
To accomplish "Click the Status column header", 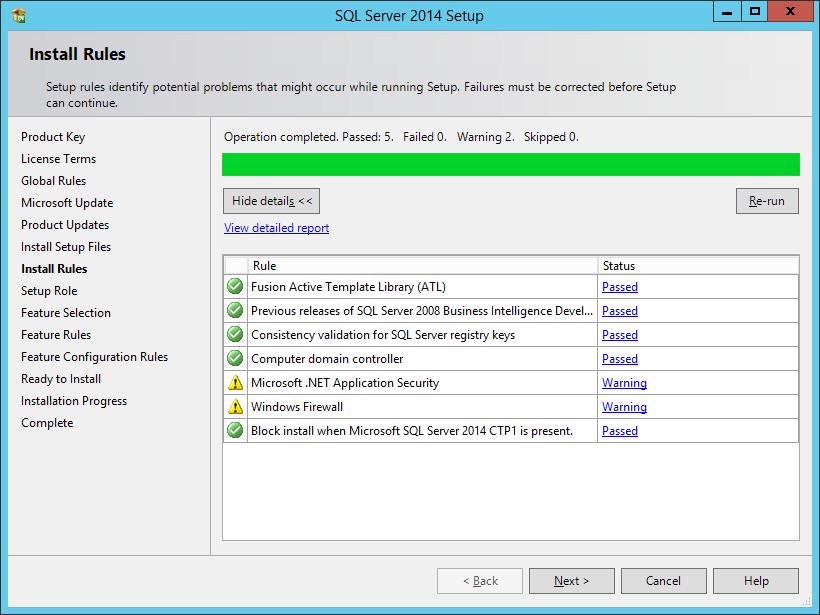I will coord(697,266).
